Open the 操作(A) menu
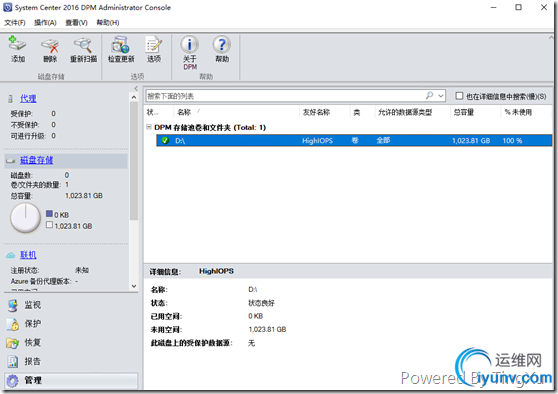The image size is (558, 394). (45, 22)
